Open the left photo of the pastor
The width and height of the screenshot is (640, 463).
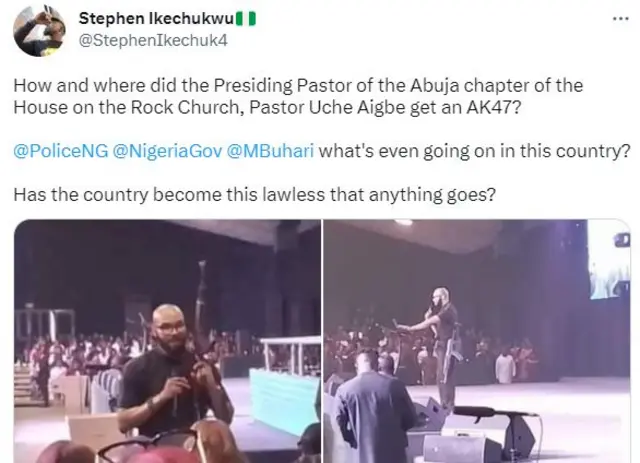[x=167, y=341]
